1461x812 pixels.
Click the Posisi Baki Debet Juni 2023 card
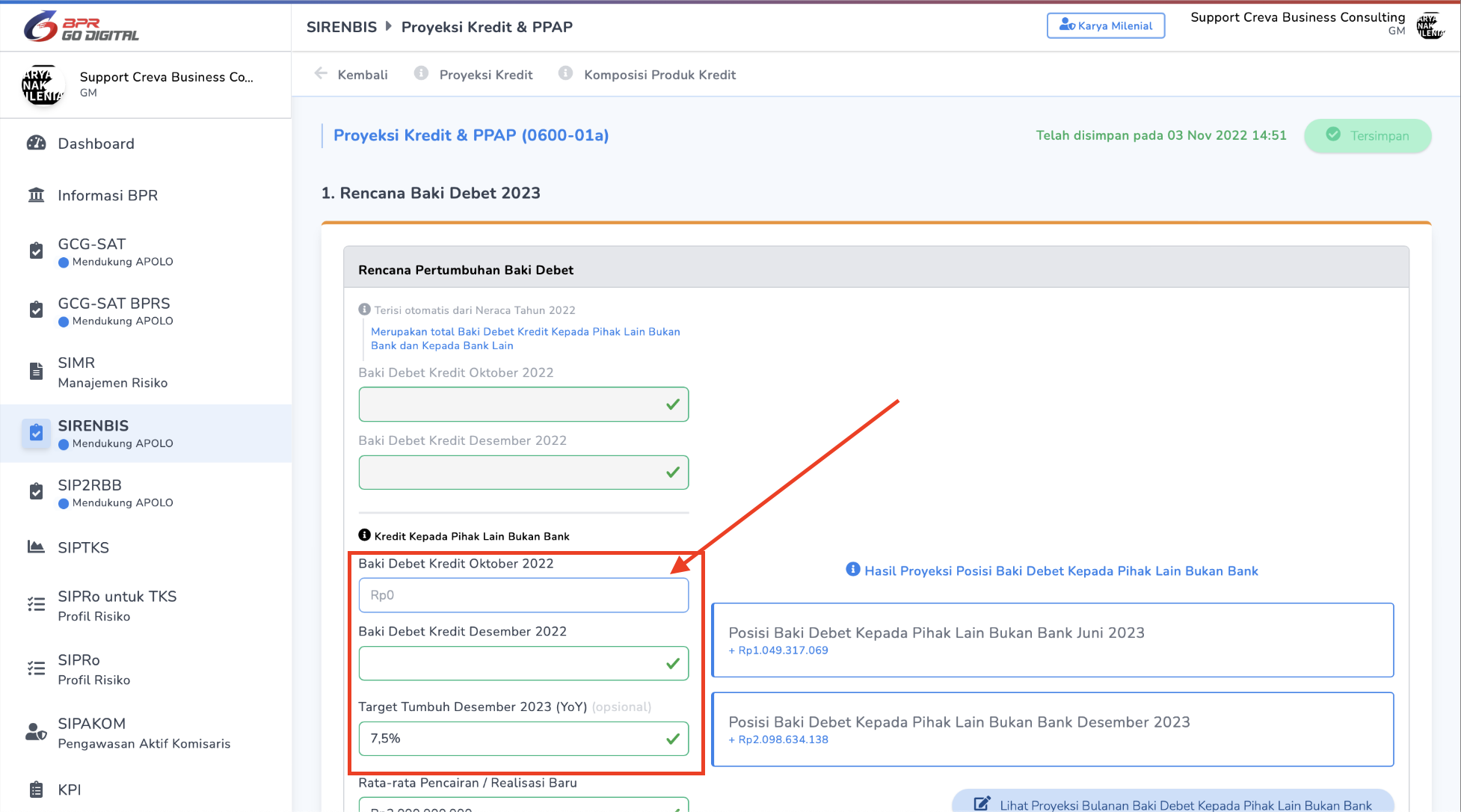pyautogui.click(x=1053, y=640)
